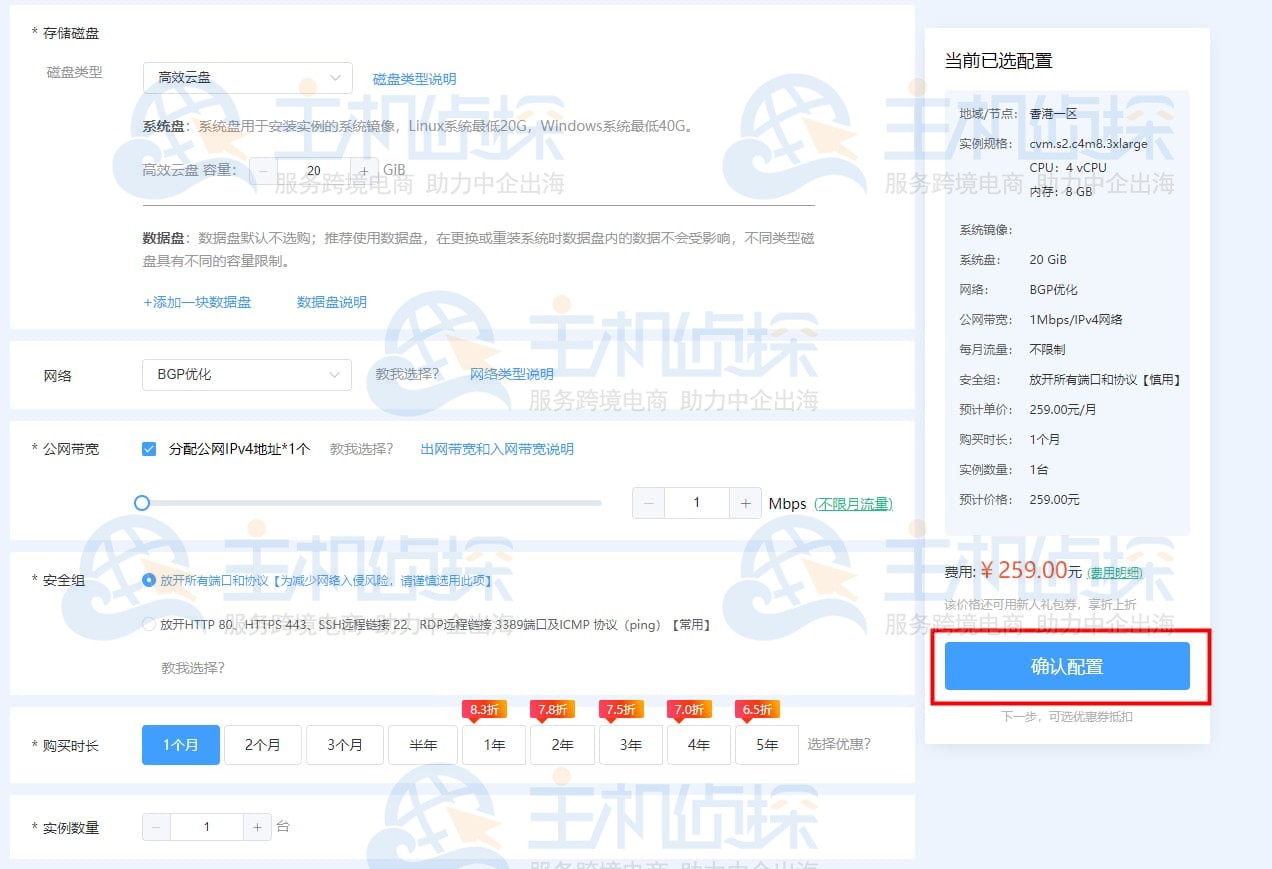The width and height of the screenshot is (1272, 869).
Task: Decrease system disk capacity with the minus stepper
Action: tap(263, 170)
